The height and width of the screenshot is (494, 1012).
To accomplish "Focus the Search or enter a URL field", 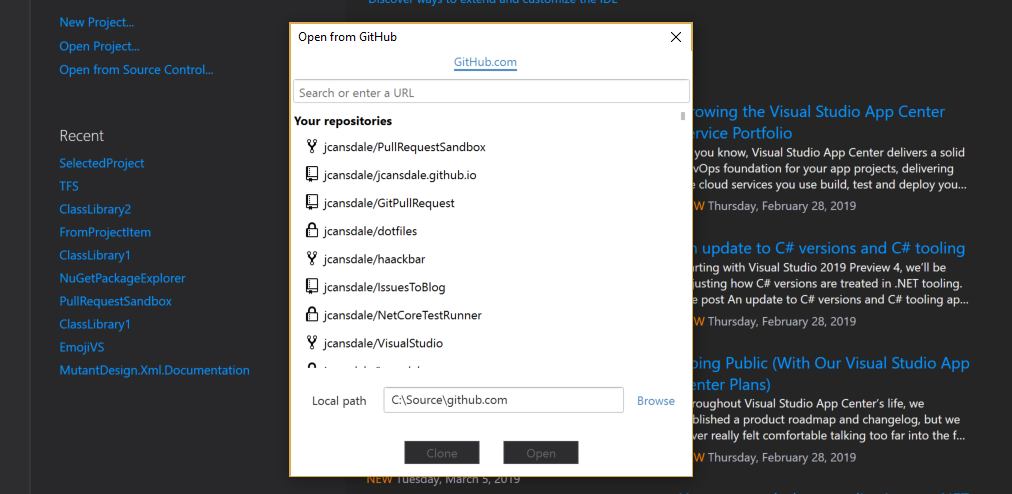I will point(491,92).
